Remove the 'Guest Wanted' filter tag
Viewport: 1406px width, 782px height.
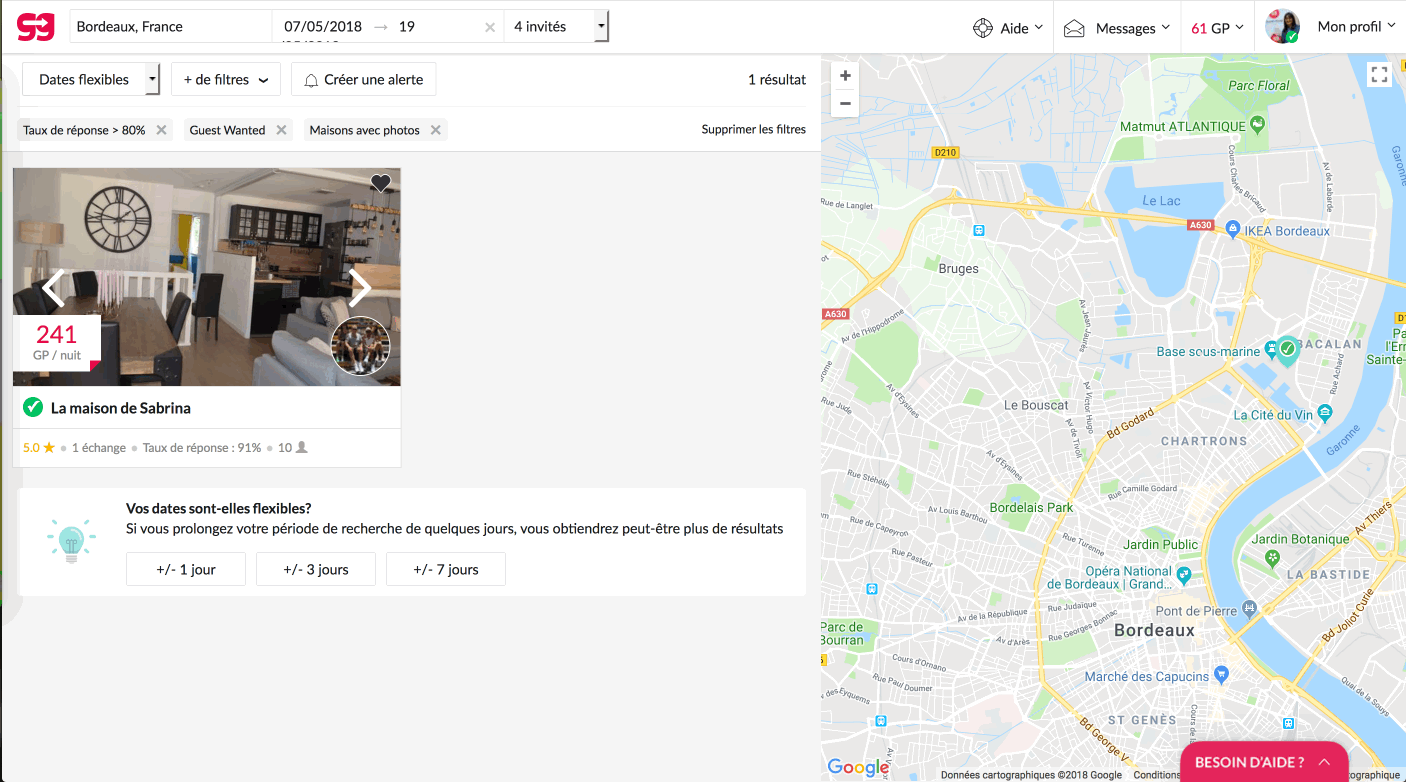point(281,130)
